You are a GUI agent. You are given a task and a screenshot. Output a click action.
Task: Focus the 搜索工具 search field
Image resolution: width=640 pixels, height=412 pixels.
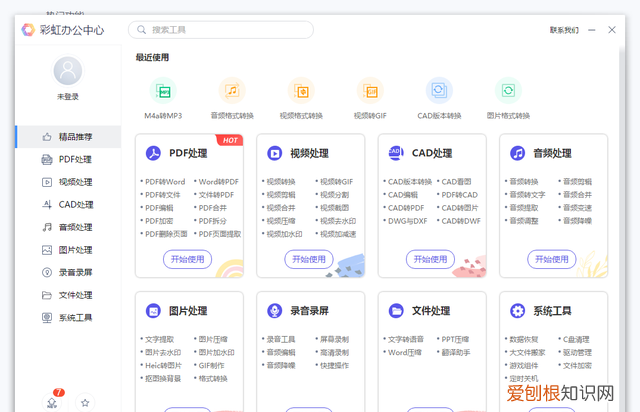221,30
